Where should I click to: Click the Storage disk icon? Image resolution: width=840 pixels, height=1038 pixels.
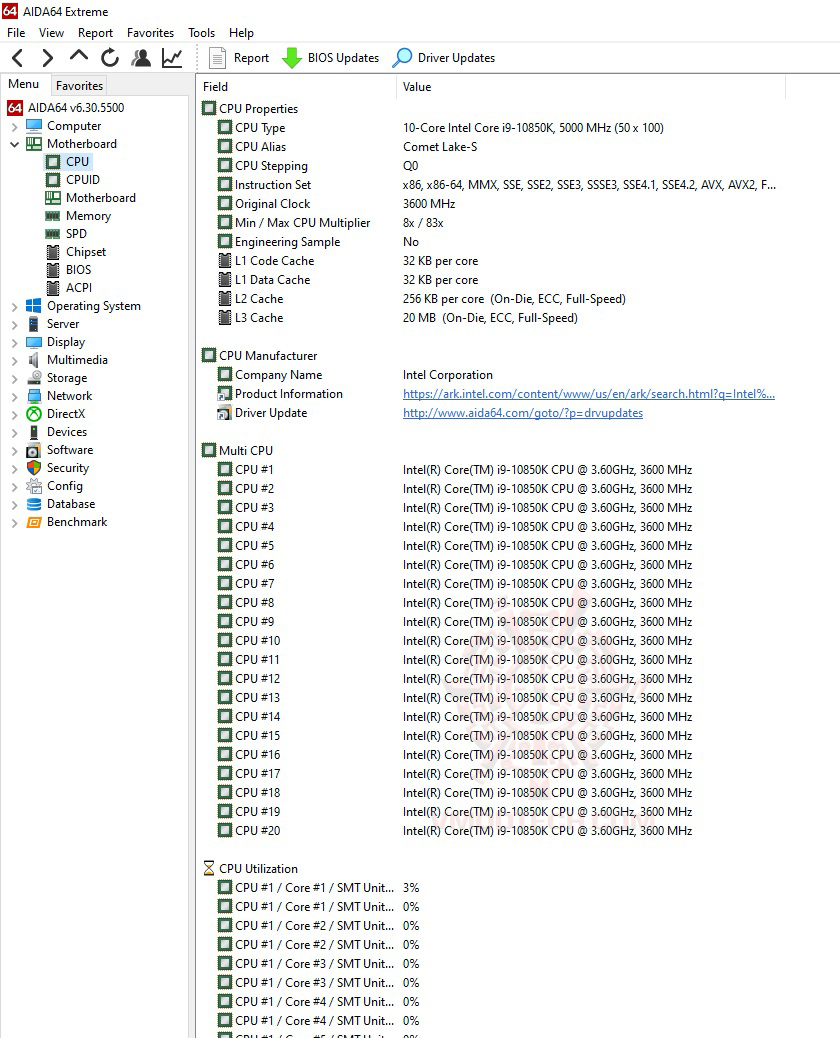34,377
